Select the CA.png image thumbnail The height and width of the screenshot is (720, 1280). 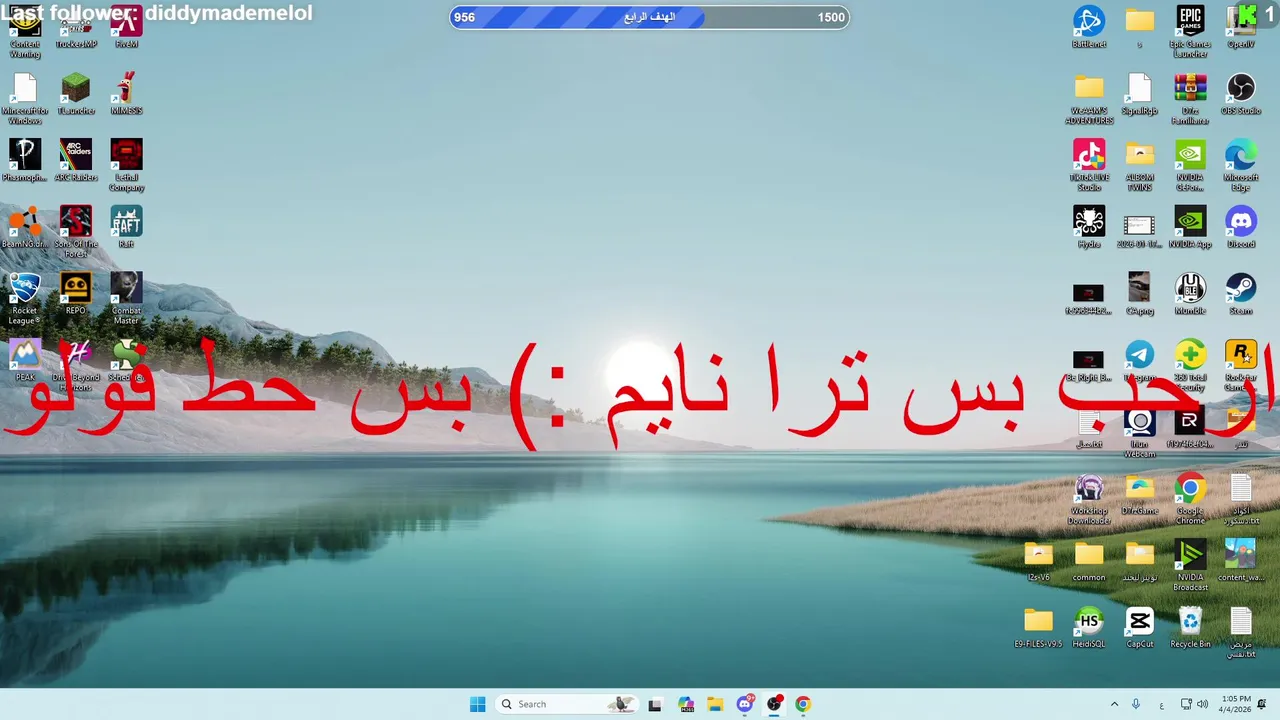click(x=1139, y=294)
